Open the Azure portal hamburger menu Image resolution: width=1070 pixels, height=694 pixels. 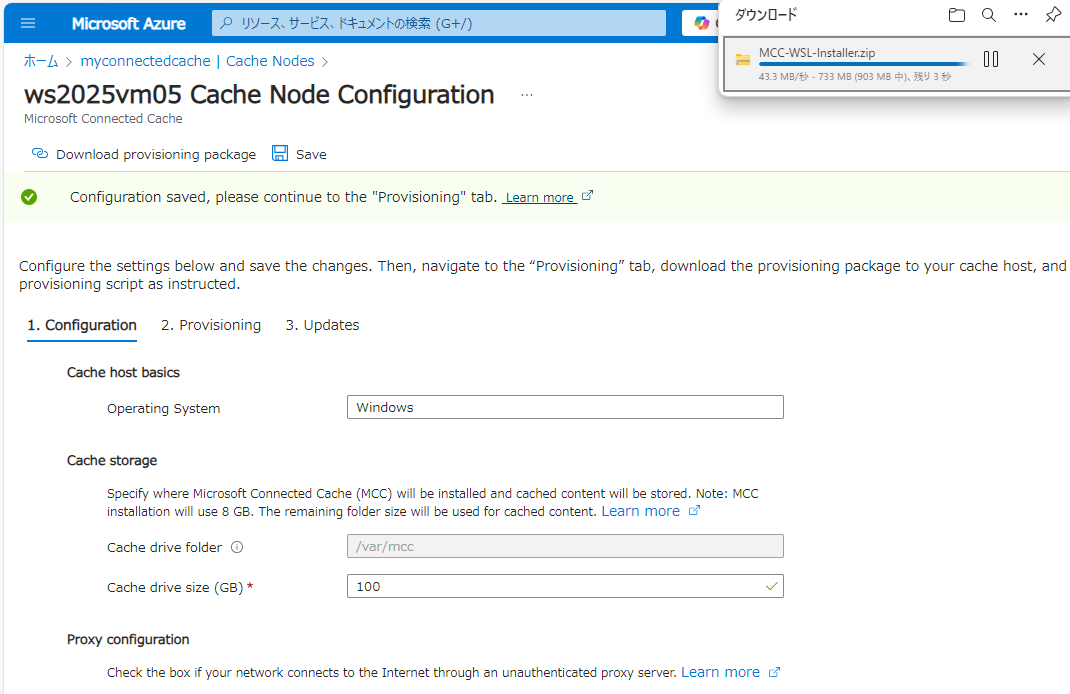click(x=27, y=23)
